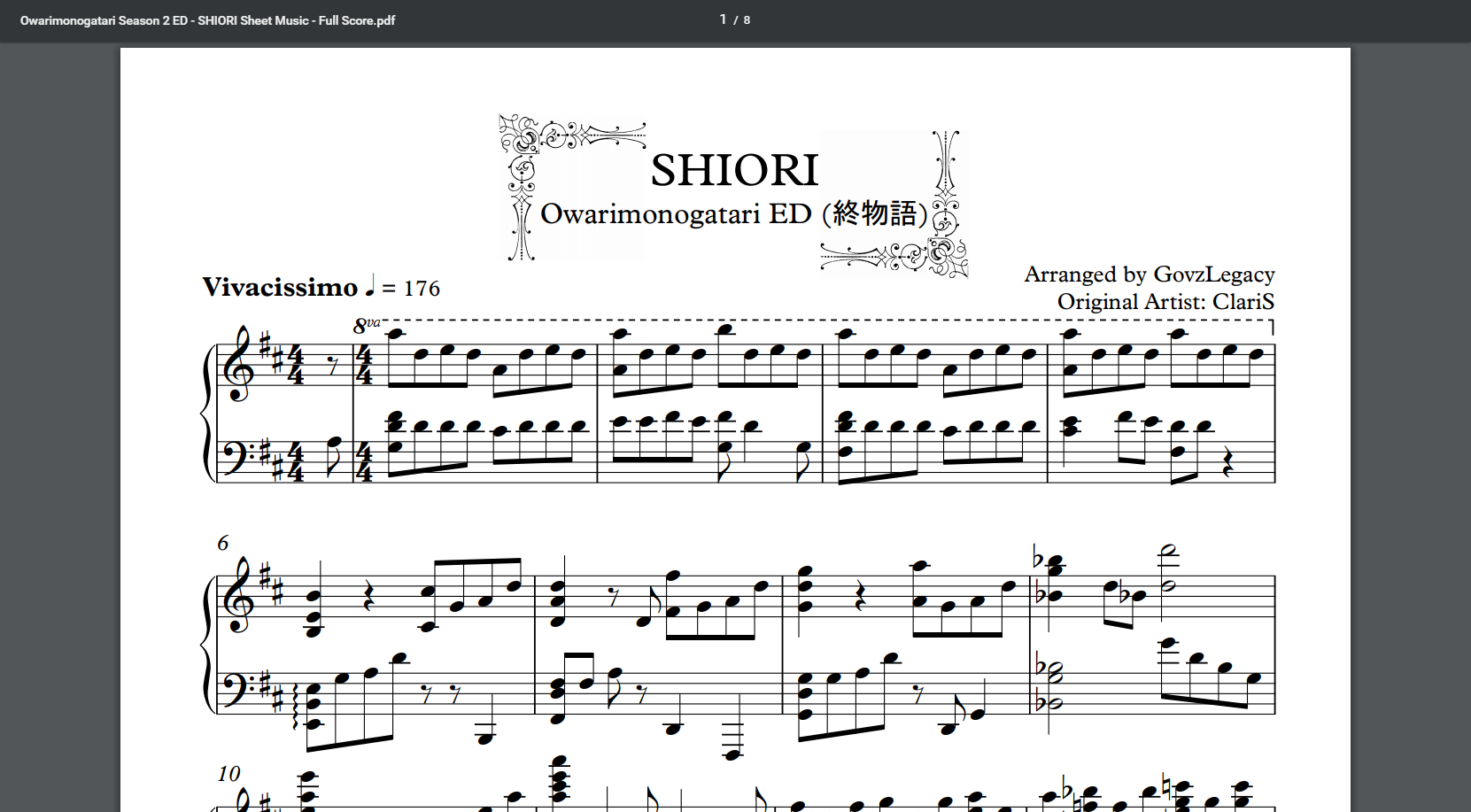Click the PDF file name in toolbar
Image resolution: width=1471 pixels, height=812 pixels.
click(x=207, y=20)
